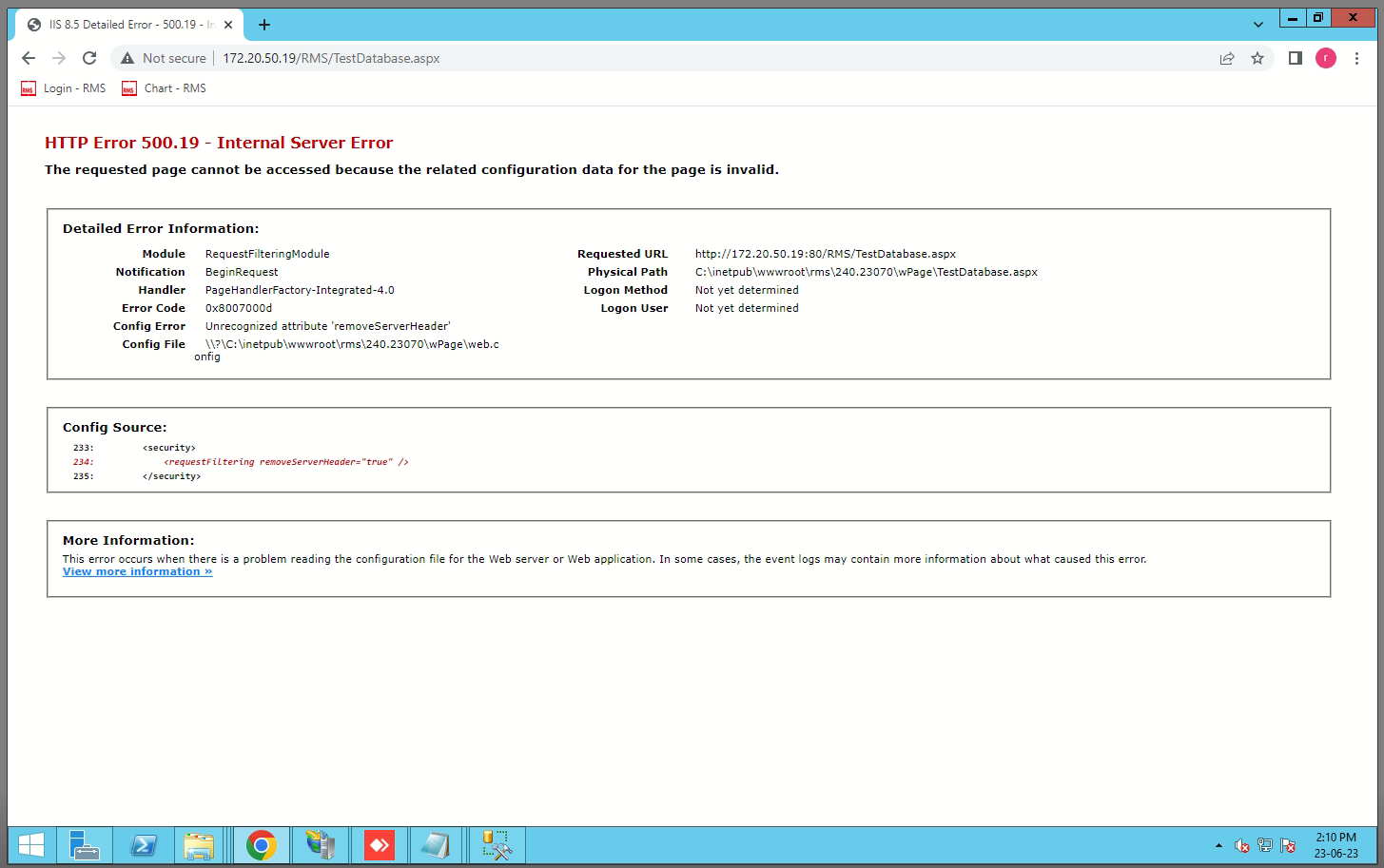This screenshot has width=1384, height=868.
Task: Open a new browser tab
Action: click(x=264, y=25)
